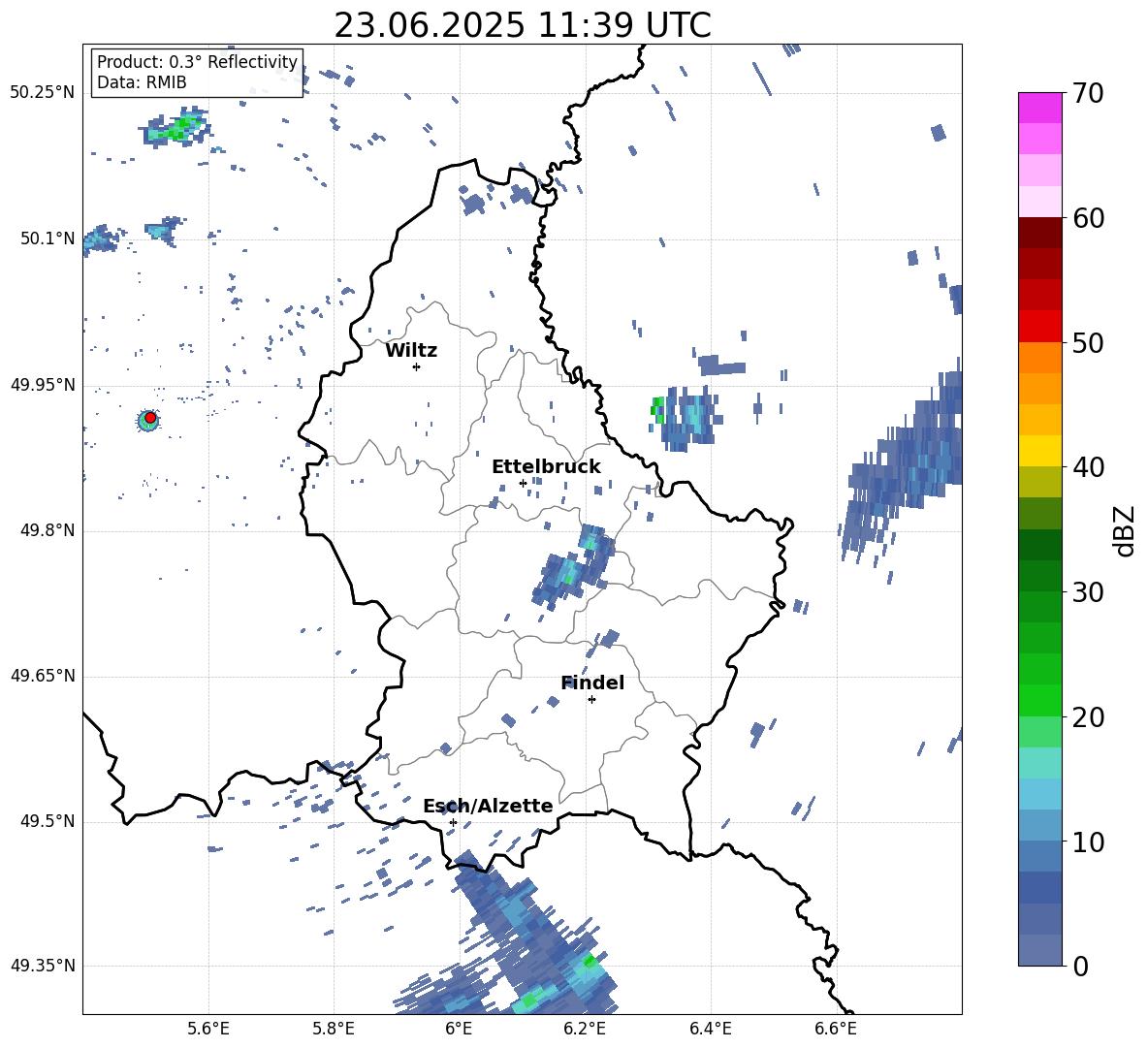Screen dimensions: 1148x1048
Task: Click the radar echo cell near Ettelbruck
Action: 574,566
